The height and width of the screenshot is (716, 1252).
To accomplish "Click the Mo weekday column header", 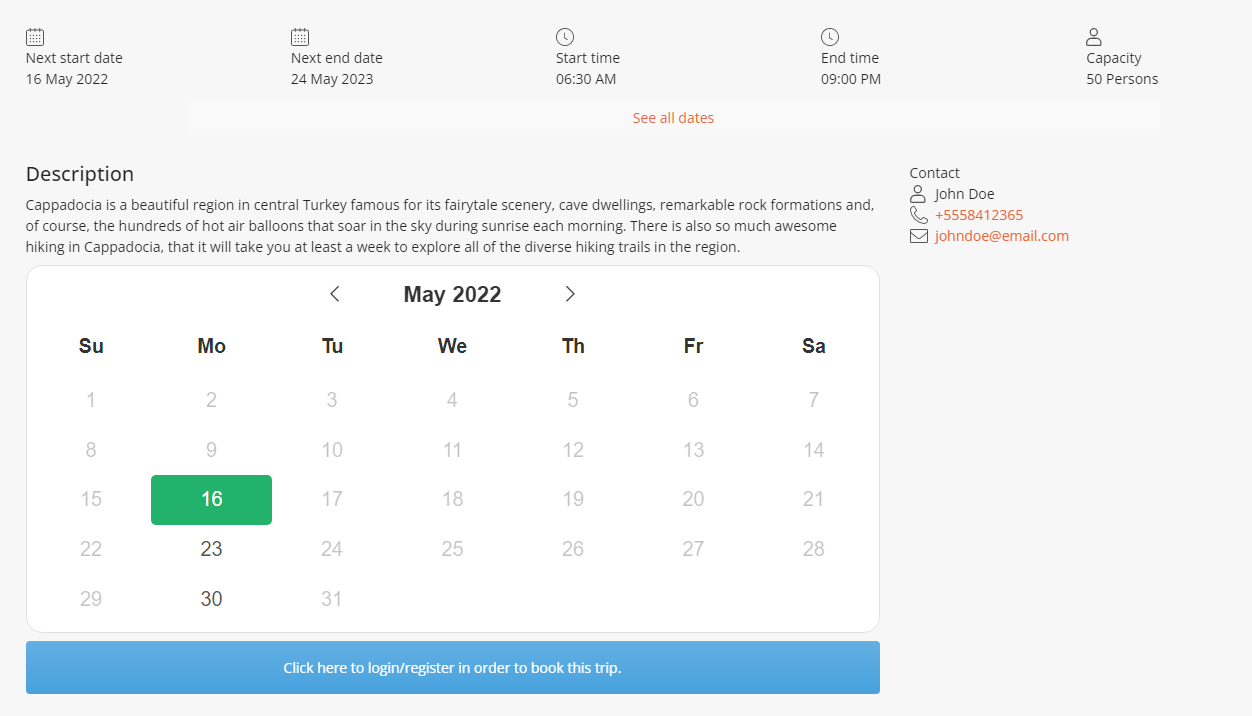I will click(x=211, y=346).
